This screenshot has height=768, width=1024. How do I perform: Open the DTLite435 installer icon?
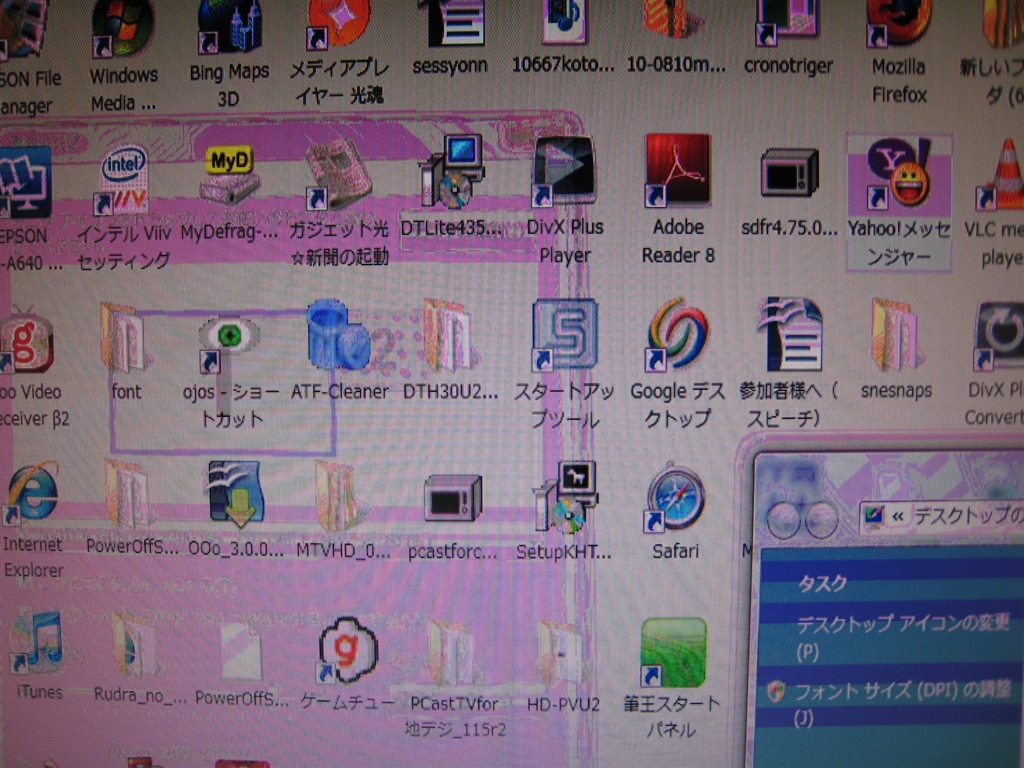(x=453, y=172)
